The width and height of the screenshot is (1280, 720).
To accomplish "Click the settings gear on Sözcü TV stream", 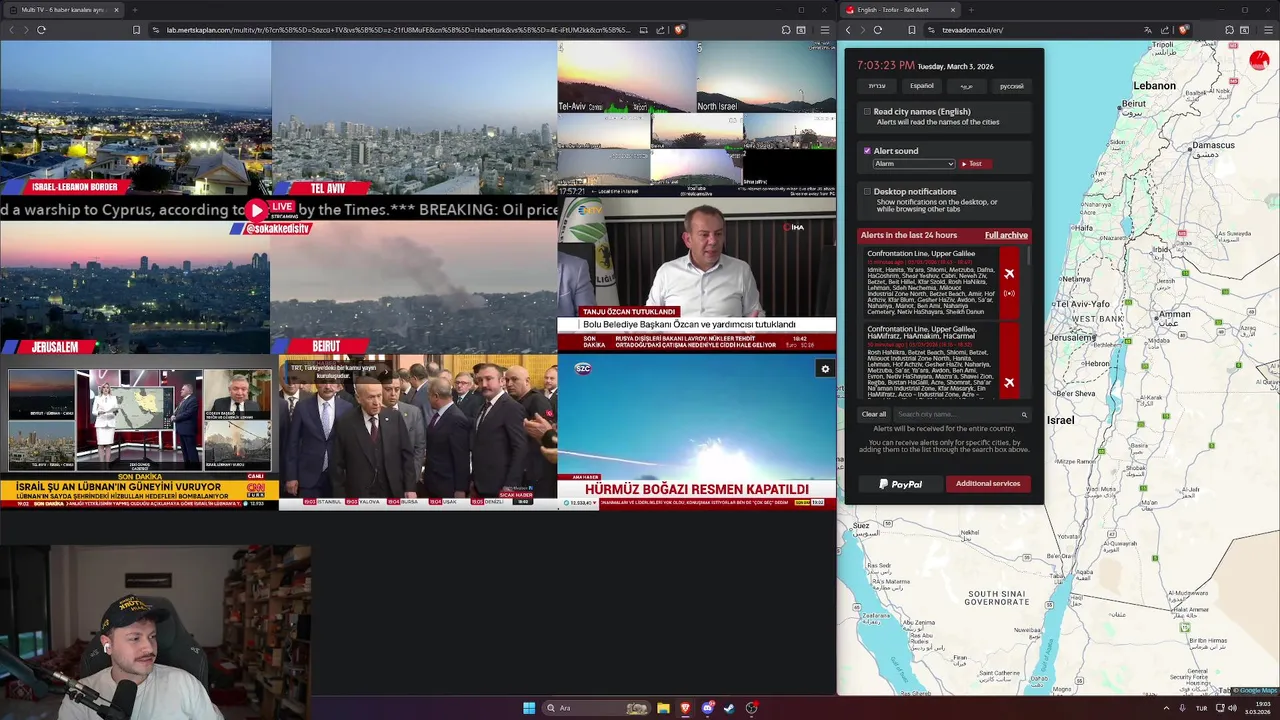I will 825,369.
